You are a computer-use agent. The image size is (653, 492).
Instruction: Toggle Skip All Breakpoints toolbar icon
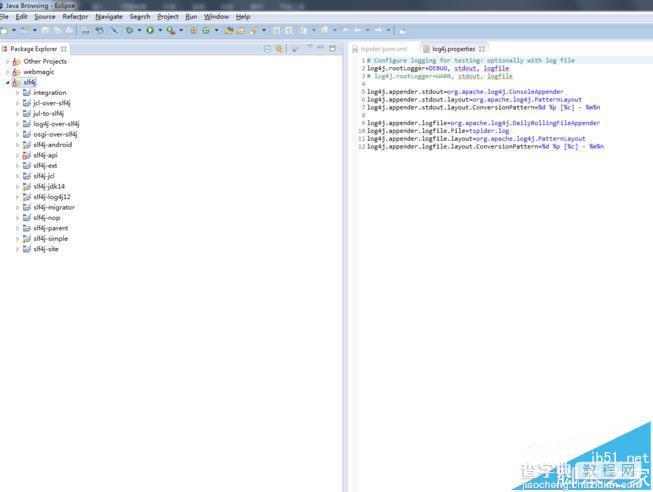tap(114, 30)
